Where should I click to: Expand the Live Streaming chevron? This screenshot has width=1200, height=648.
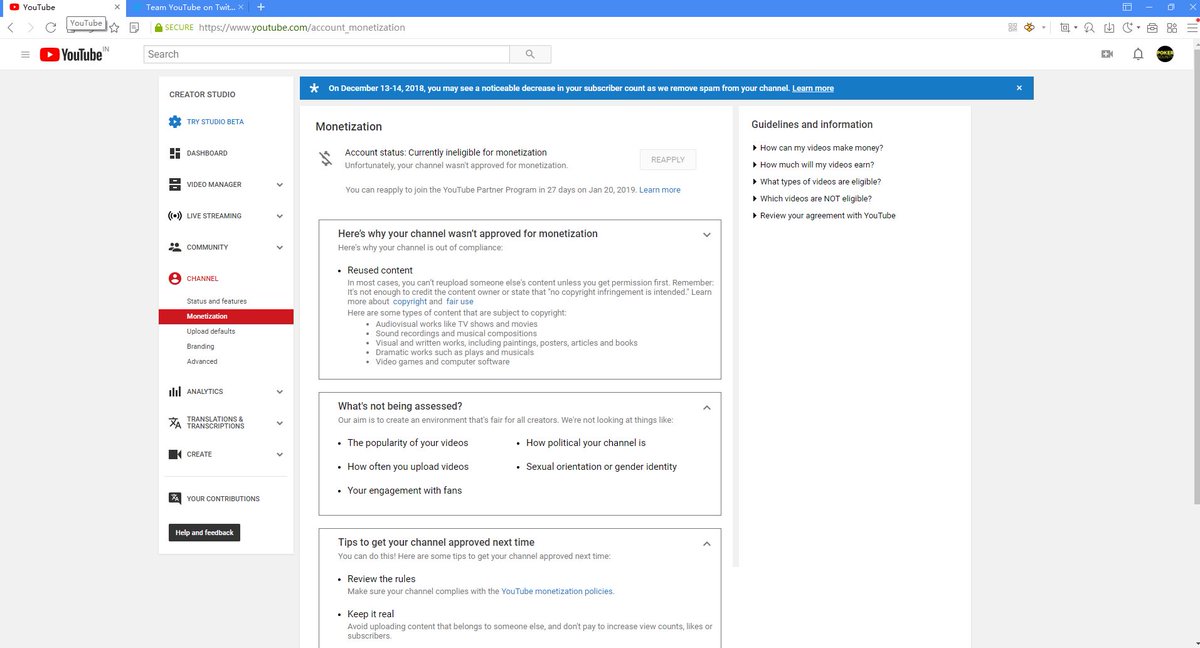[x=280, y=216]
